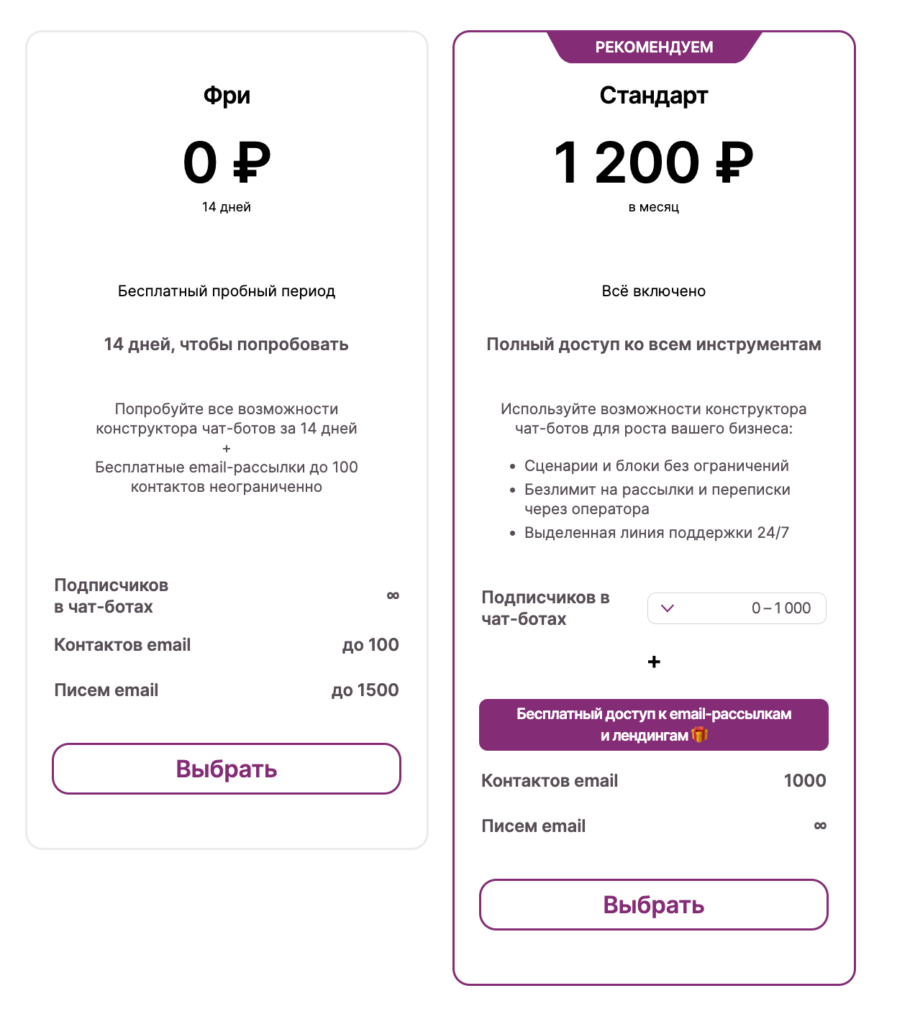The width and height of the screenshot is (915, 1024).
Task: Click "Выделенная линия поддержки 24/7" bullet
Action: point(656,533)
